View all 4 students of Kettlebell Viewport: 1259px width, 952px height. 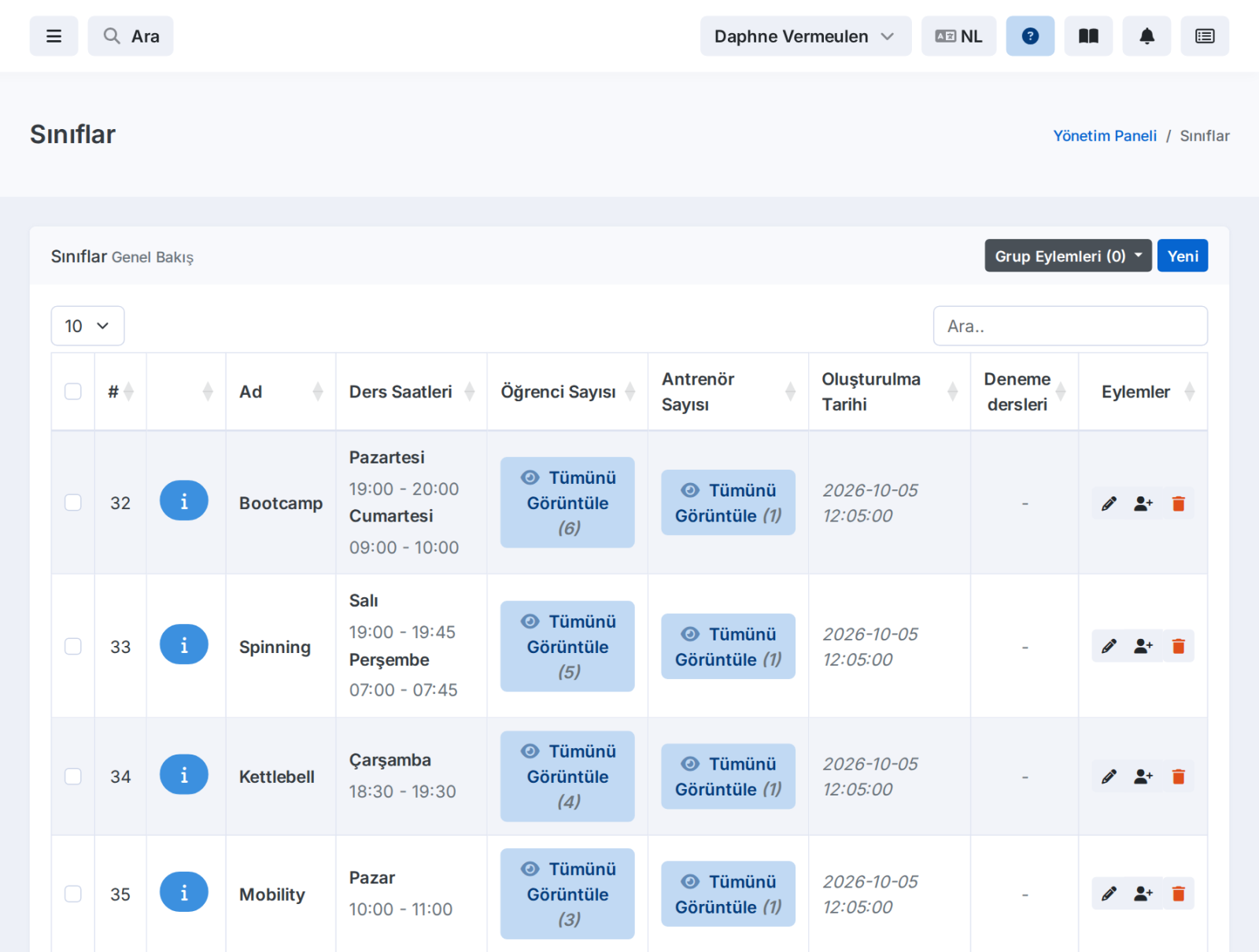click(567, 777)
